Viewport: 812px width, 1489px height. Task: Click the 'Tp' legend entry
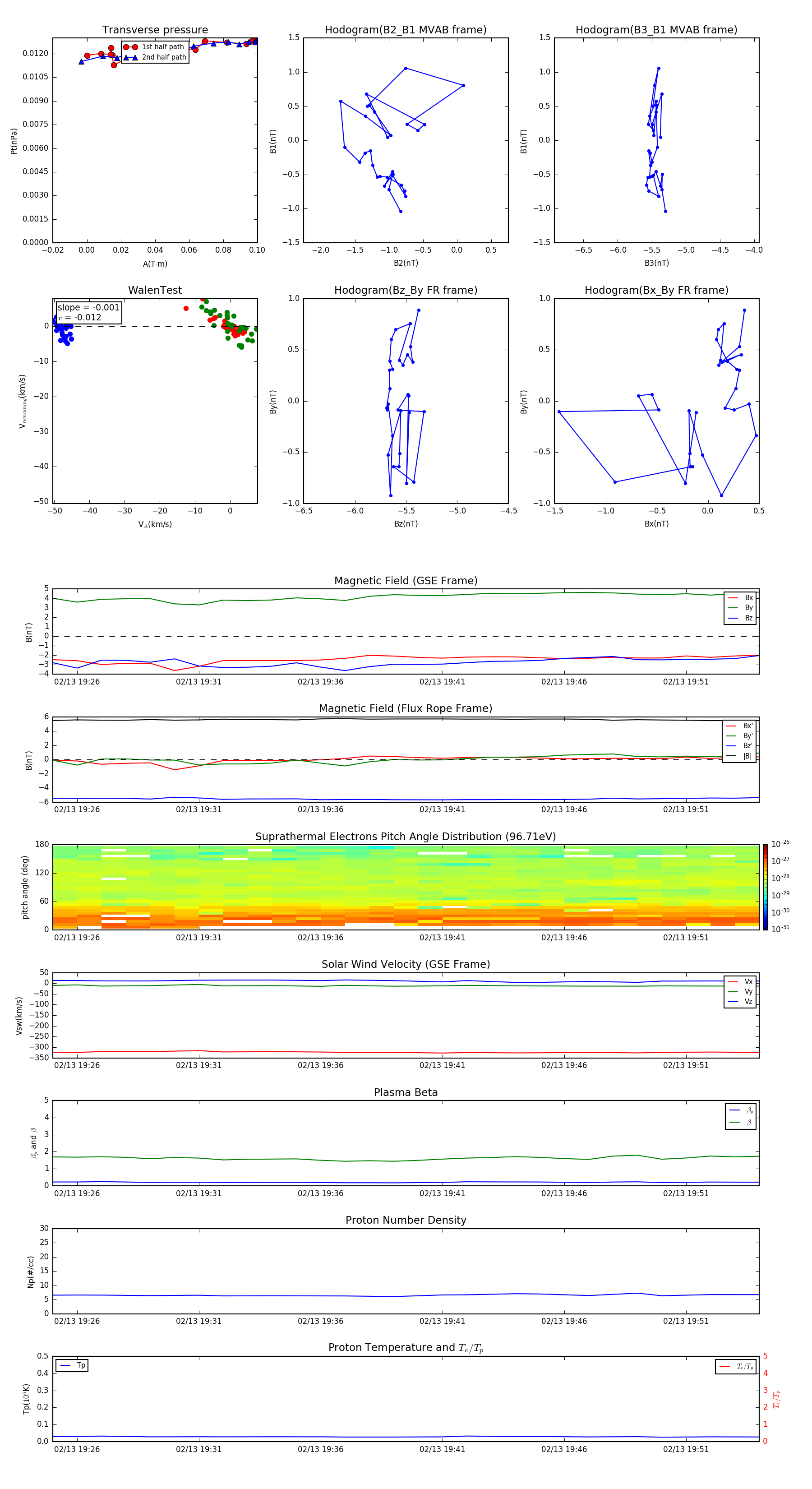pos(73,1365)
